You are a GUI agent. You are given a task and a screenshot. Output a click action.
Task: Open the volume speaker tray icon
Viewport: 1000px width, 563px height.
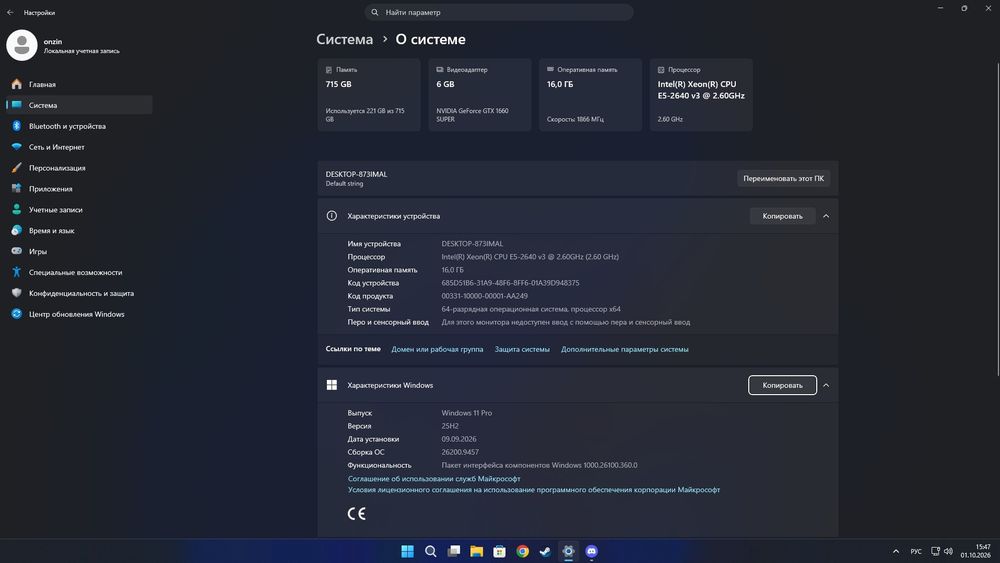tap(948, 552)
